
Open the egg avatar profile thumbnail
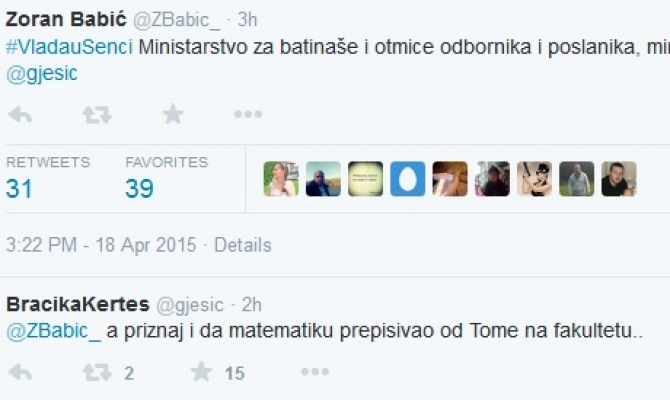coord(408,179)
